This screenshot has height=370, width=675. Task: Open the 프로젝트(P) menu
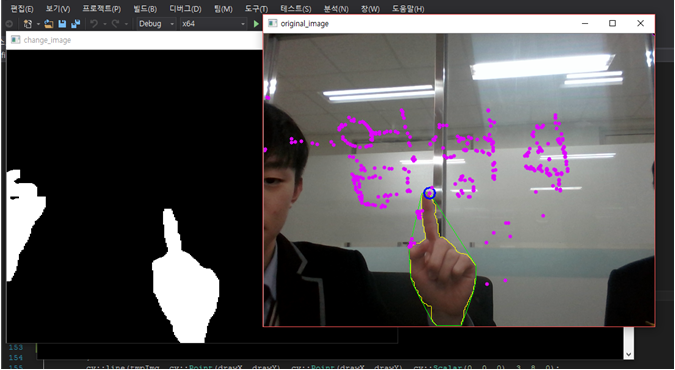tap(102, 9)
